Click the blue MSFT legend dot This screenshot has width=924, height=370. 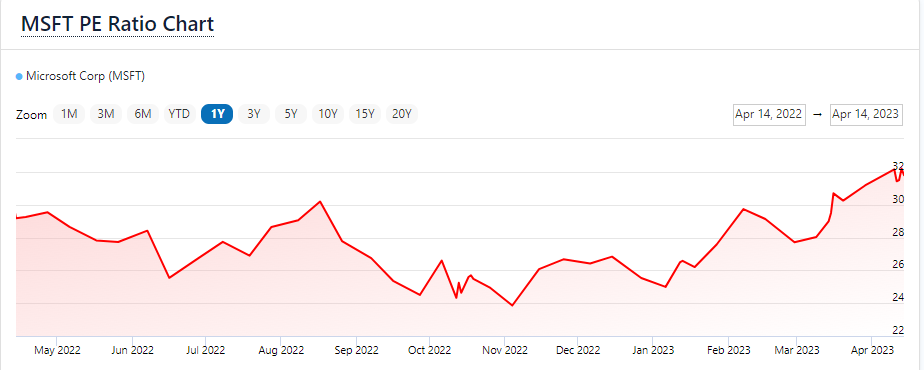pos(19,77)
